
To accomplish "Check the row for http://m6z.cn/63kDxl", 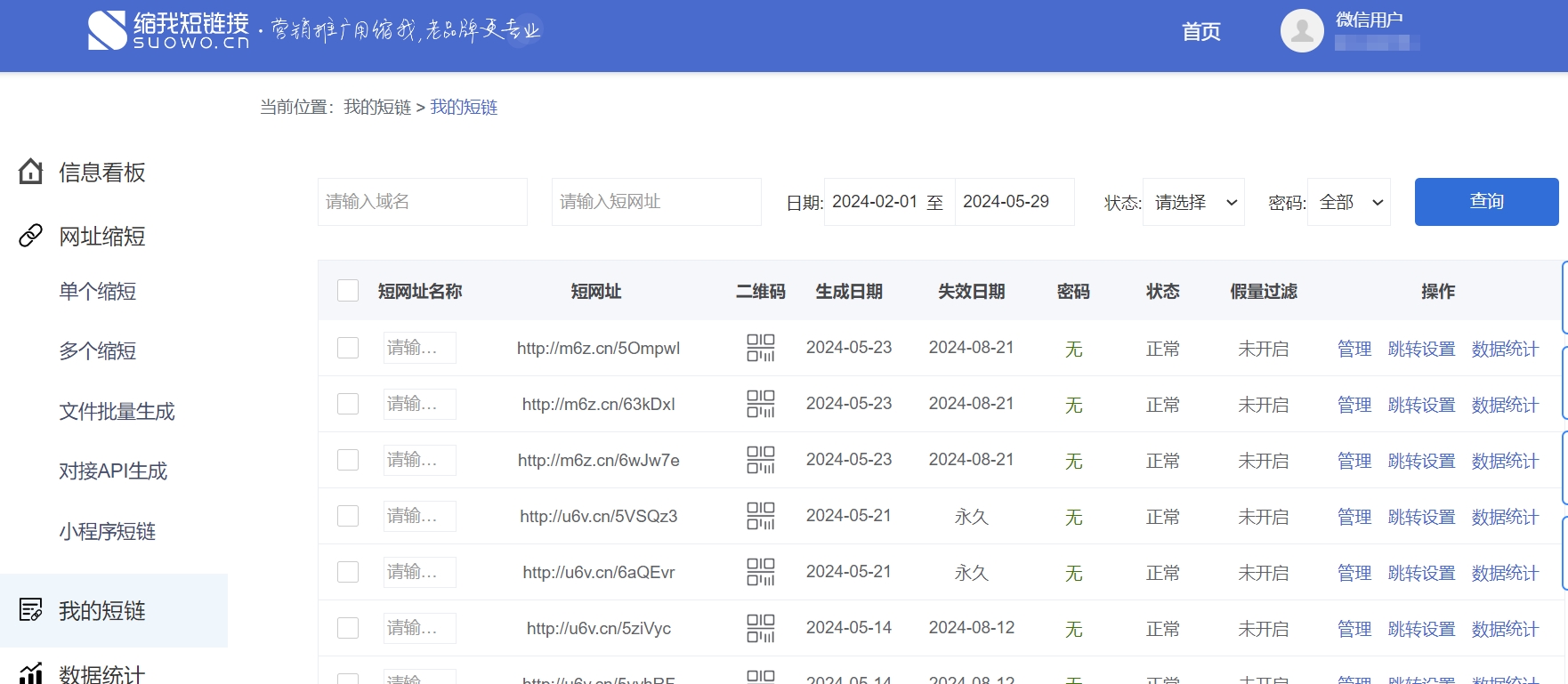I will [348, 404].
